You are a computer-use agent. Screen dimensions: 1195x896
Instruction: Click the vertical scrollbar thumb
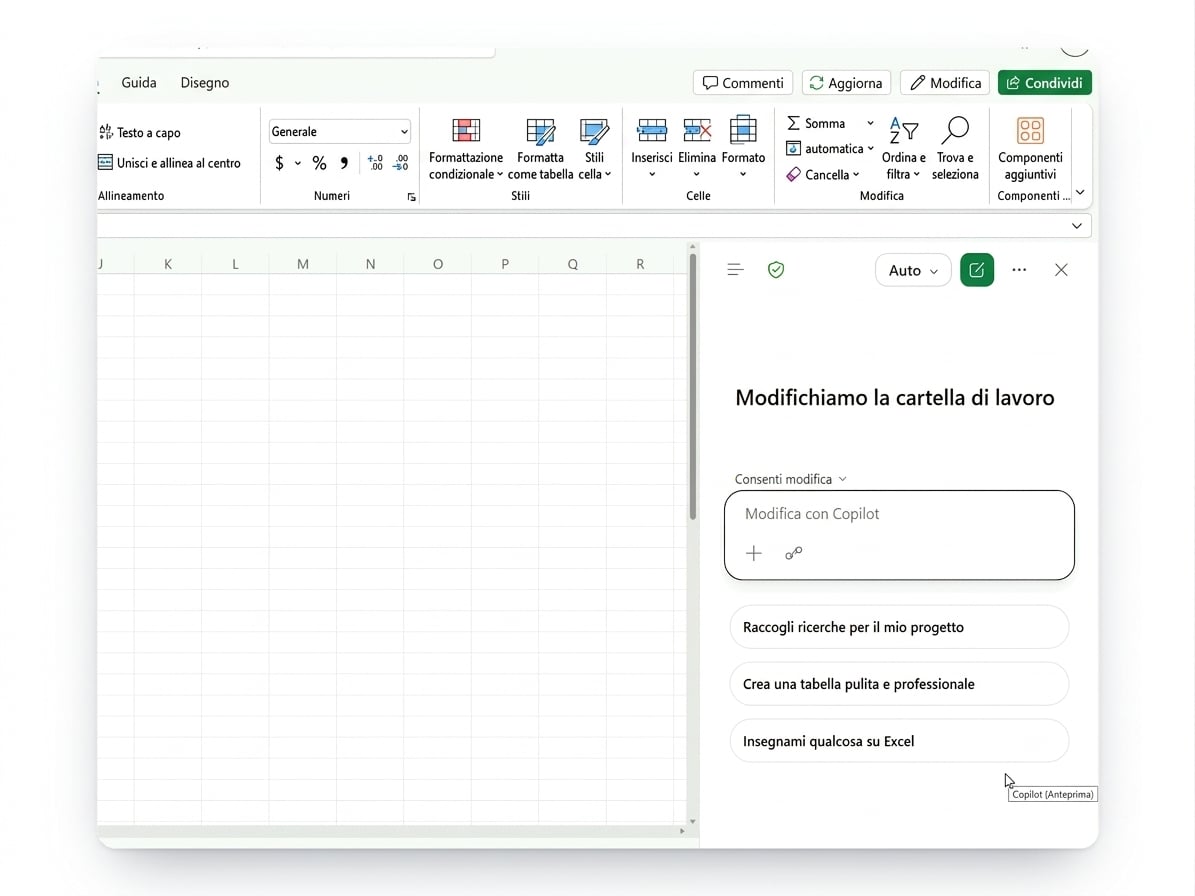[693, 386]
